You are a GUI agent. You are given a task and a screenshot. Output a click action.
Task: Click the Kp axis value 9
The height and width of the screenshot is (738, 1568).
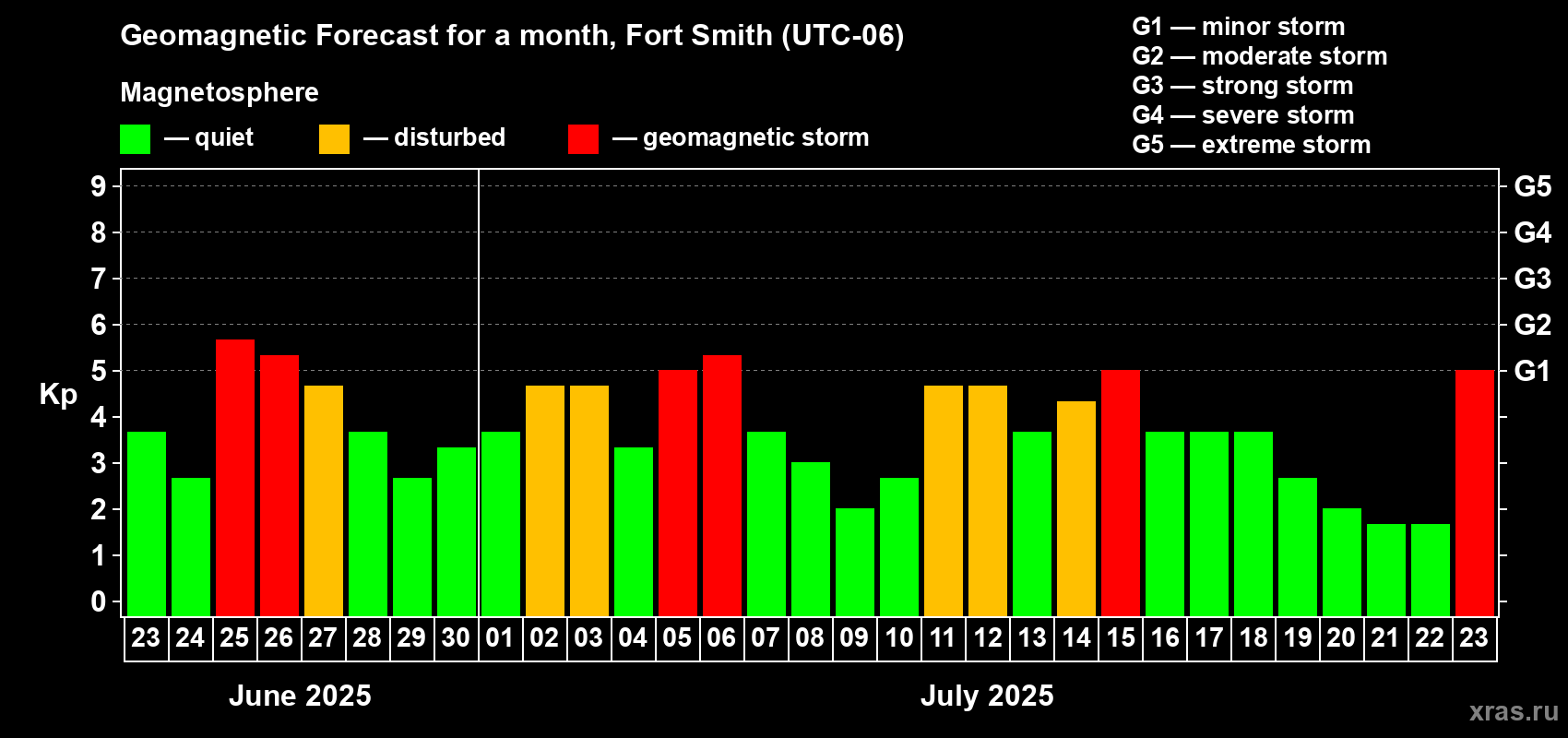[99, 186]
